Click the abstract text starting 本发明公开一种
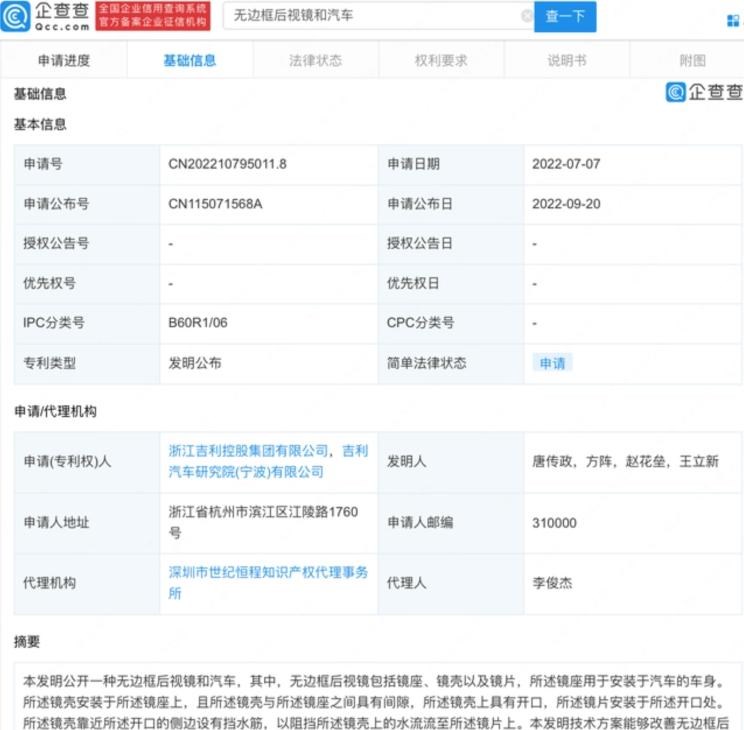 pos(376,702)
